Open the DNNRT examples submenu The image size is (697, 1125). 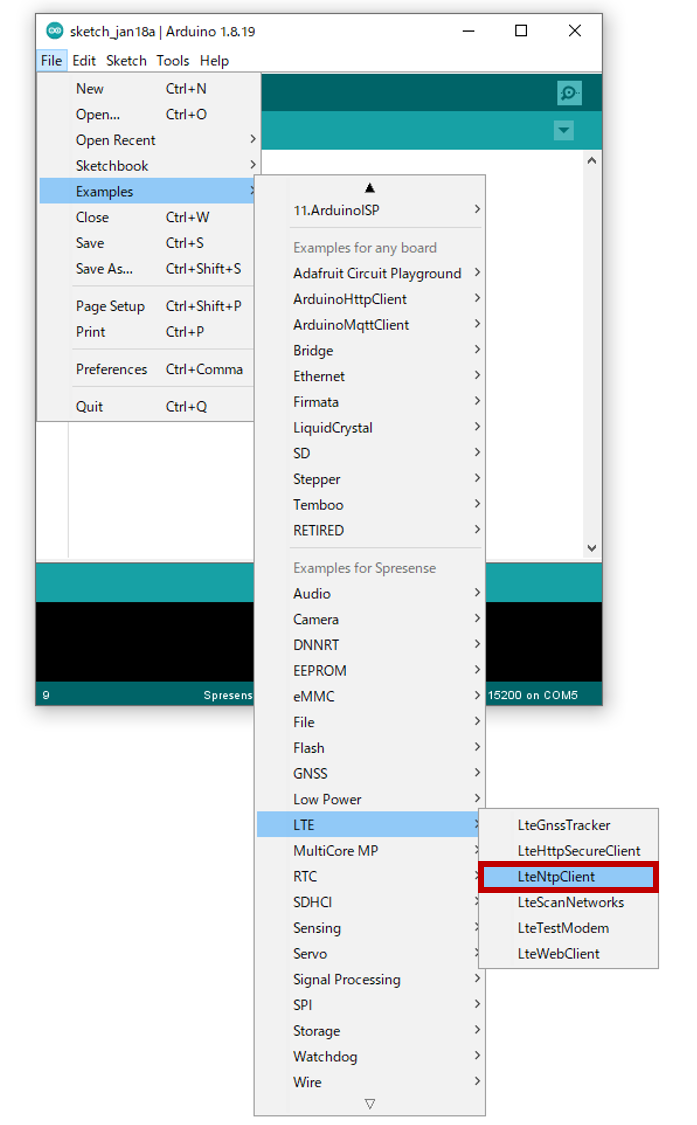click(x=370, y=646)
